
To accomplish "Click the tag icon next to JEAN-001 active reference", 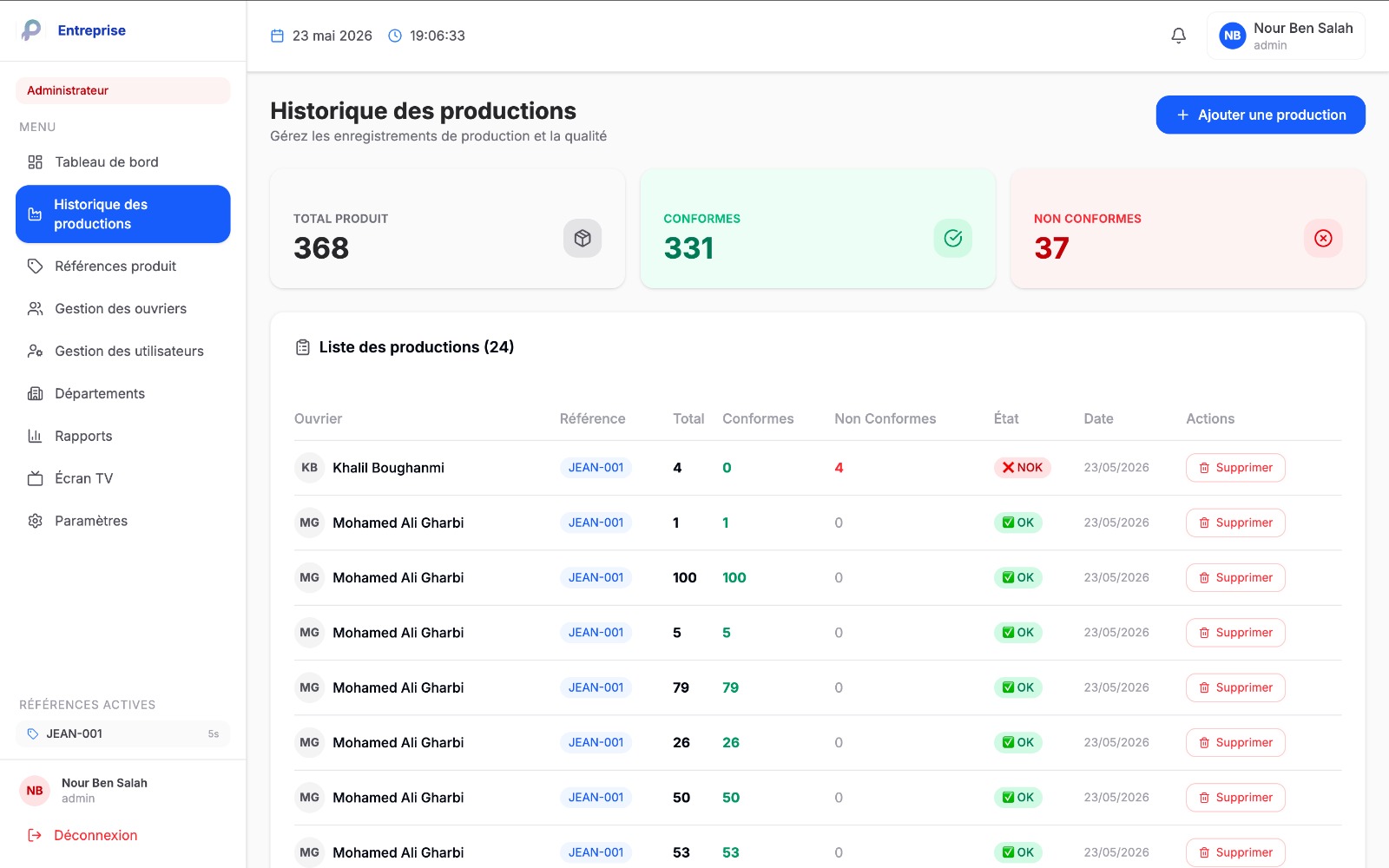I will [x=33, y=733].
